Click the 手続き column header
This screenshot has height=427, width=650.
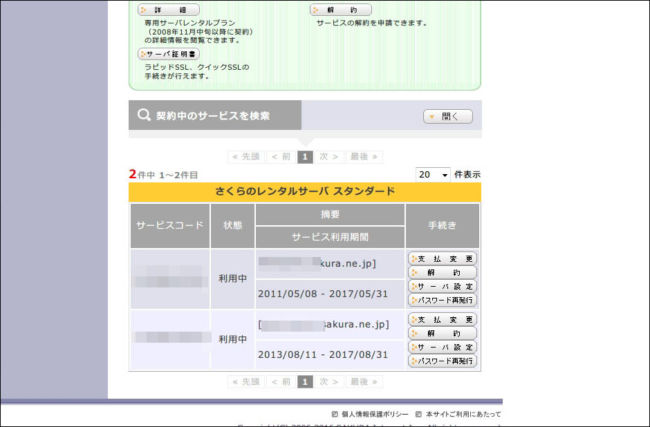[442, 226]
